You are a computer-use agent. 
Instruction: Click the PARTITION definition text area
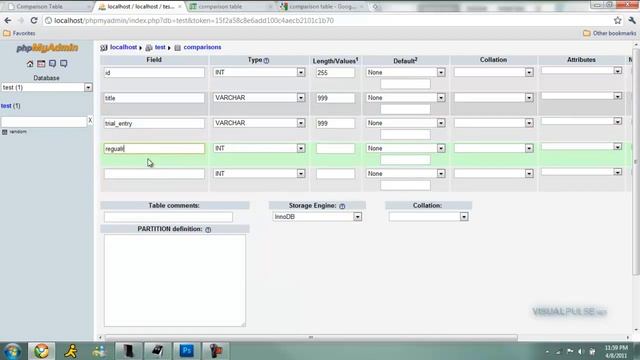coord(175,280)
